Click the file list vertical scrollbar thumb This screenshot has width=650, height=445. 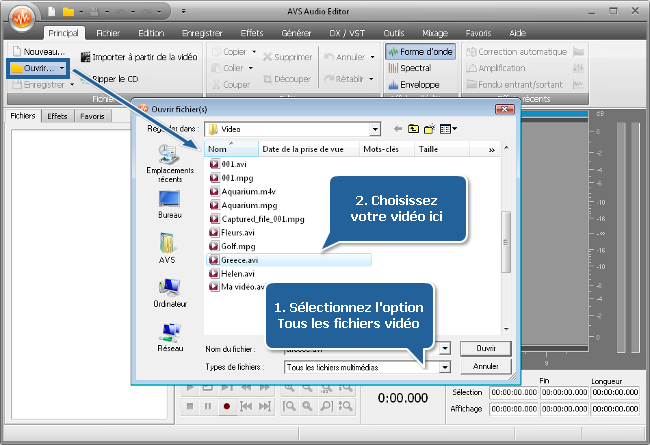tap(506, 242)
